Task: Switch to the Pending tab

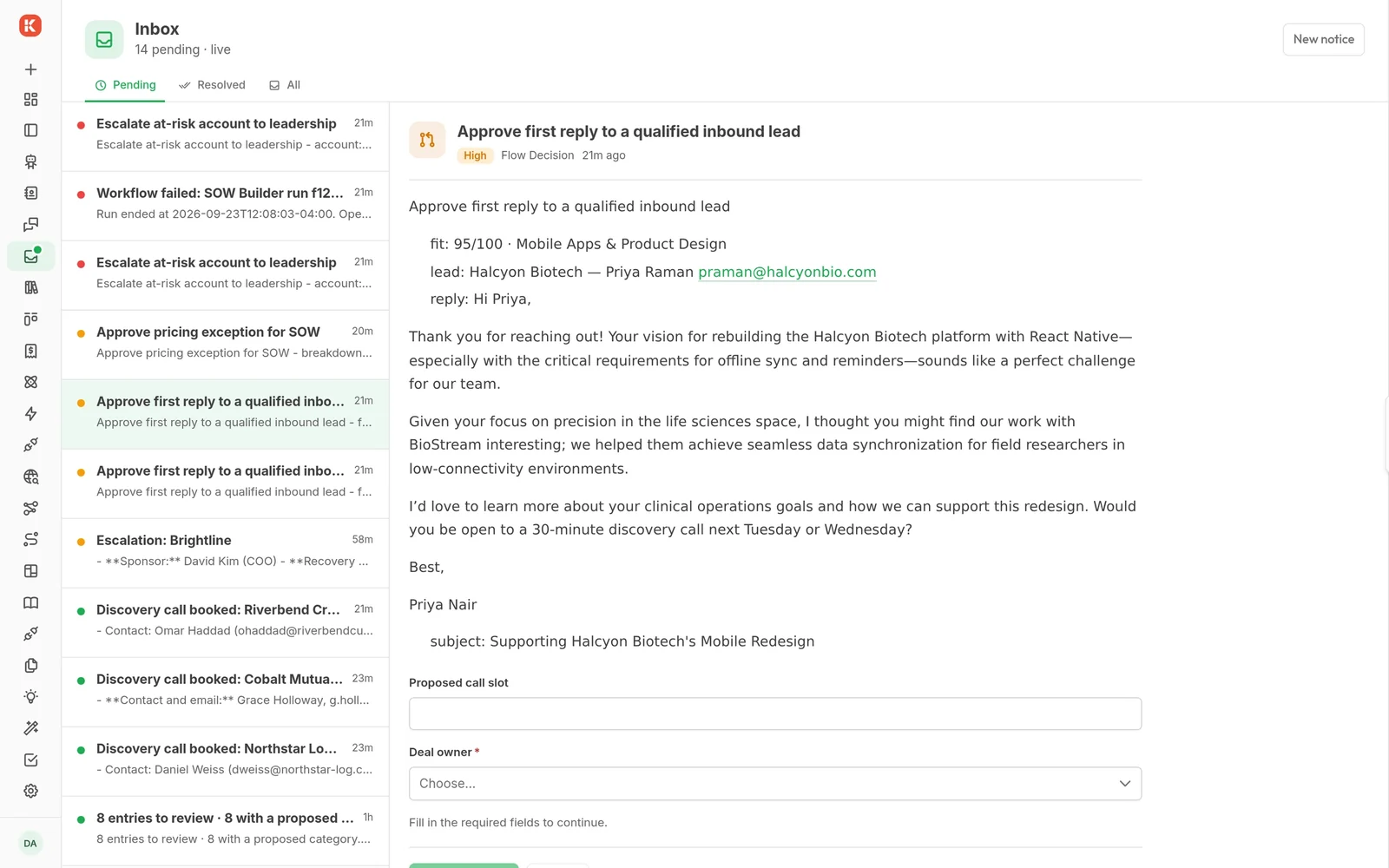Action: coord(125,85)
